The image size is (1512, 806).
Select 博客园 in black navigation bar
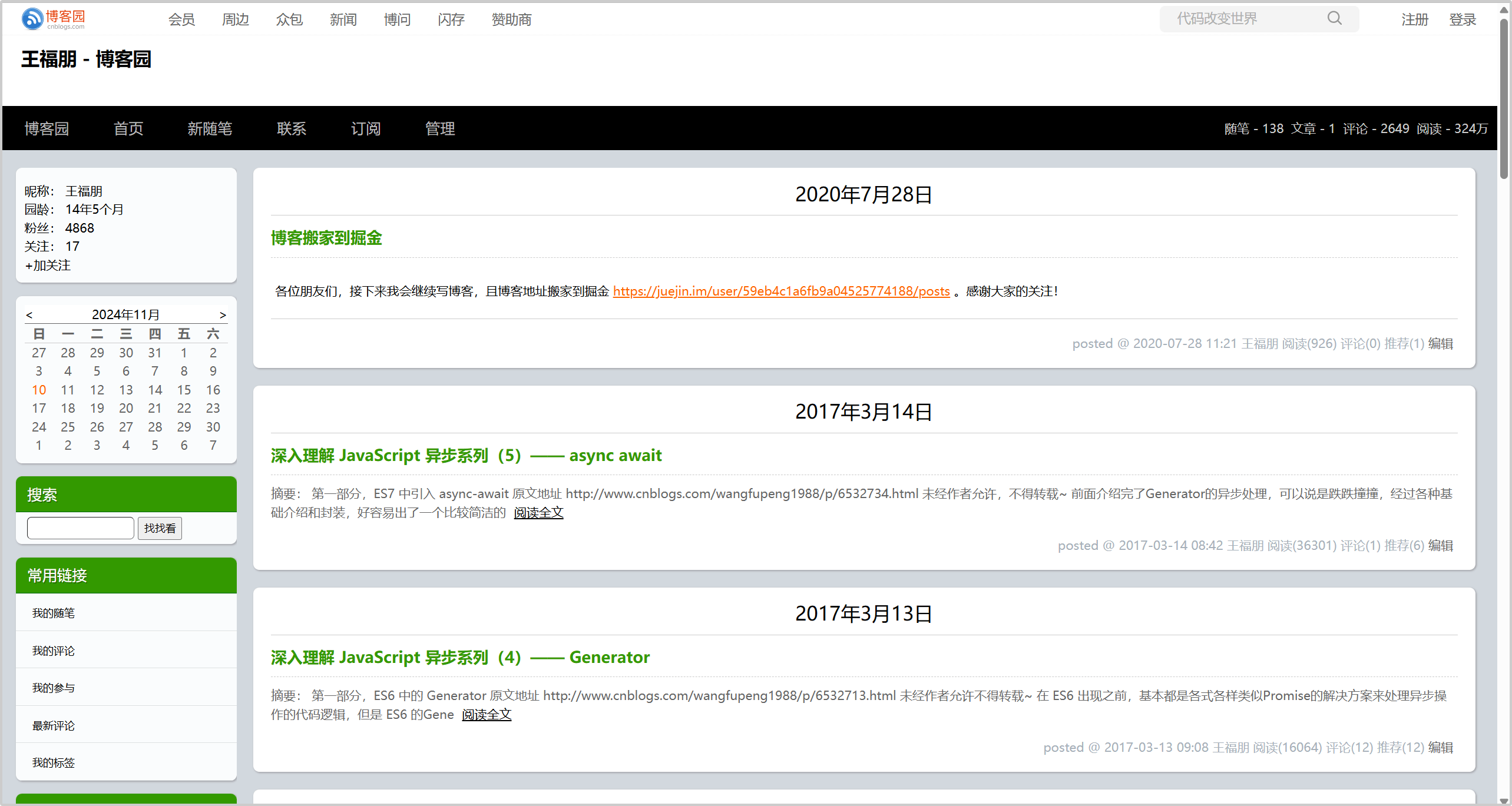(47, 128)
